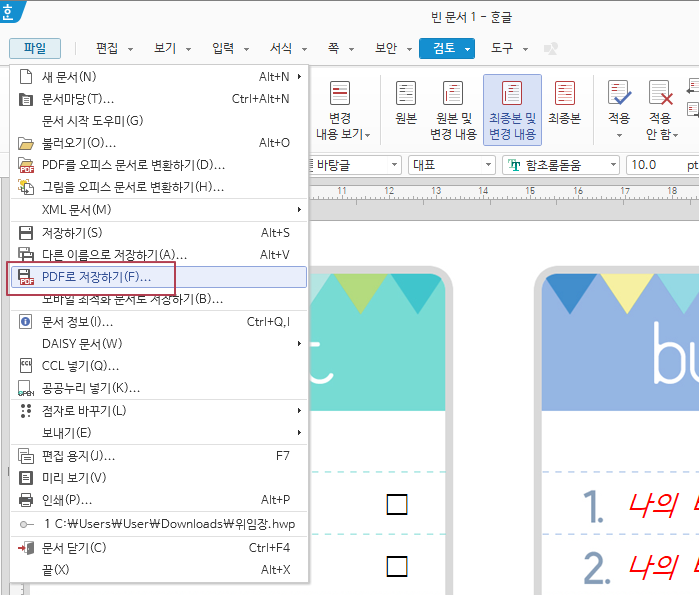
Task: Click the pin icon beside recent file 위임장.hwp
Action: tap(26, 525)
